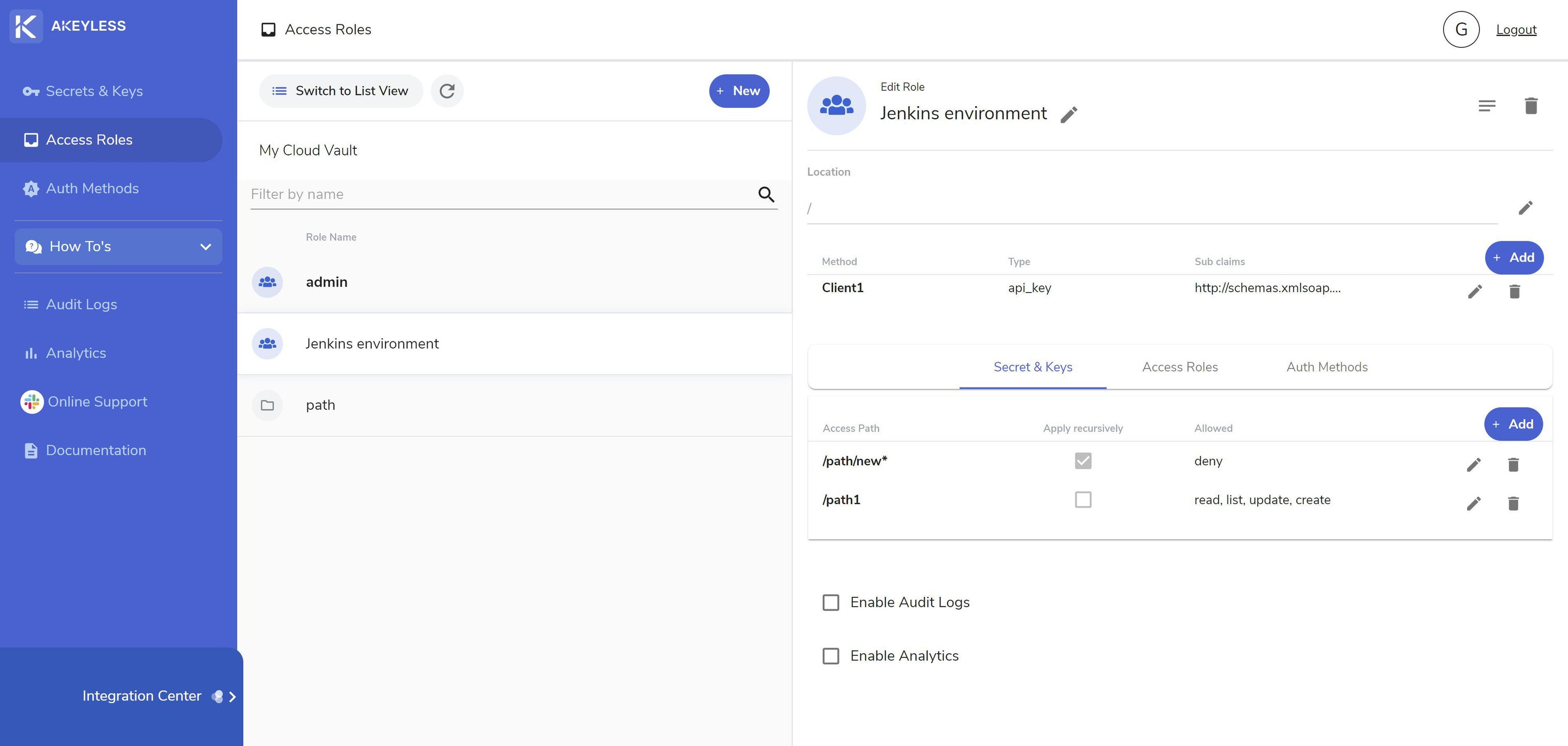Viewport: 1568px width, 746px height.
Task: Select the admin role row
Action: [514, 282]
